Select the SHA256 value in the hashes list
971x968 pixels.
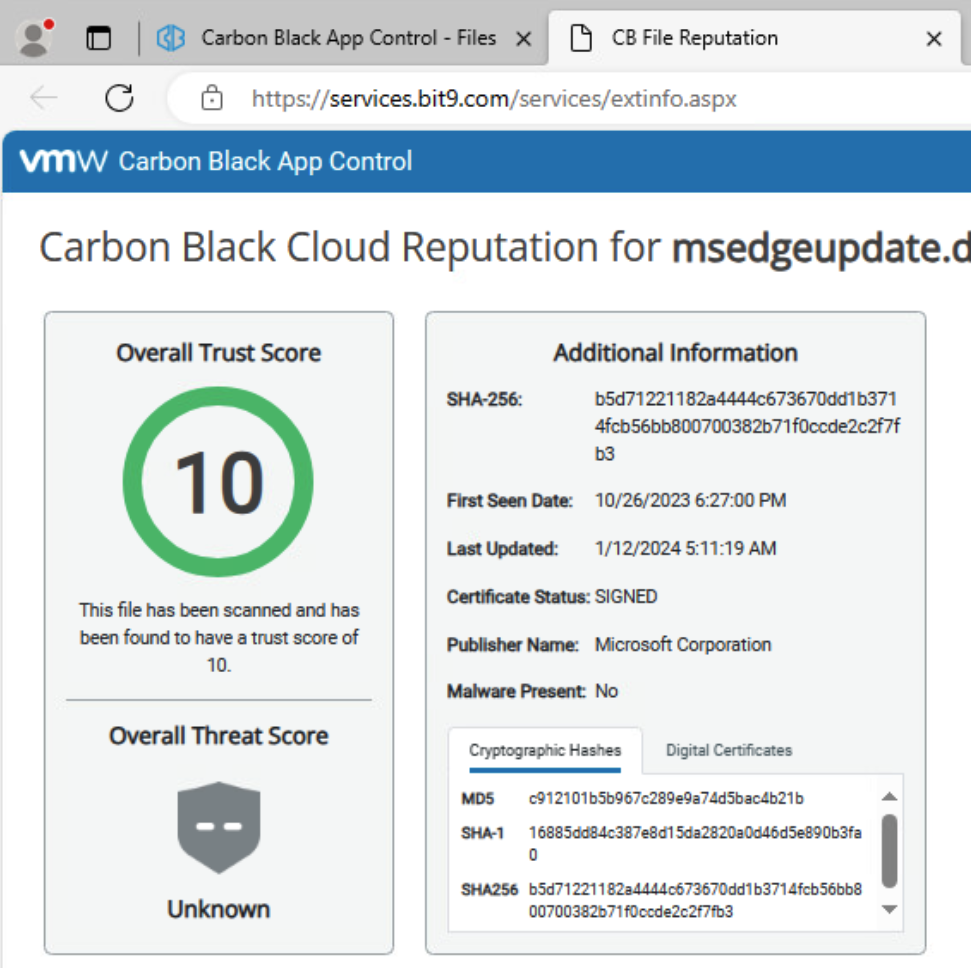click(695, 900)
